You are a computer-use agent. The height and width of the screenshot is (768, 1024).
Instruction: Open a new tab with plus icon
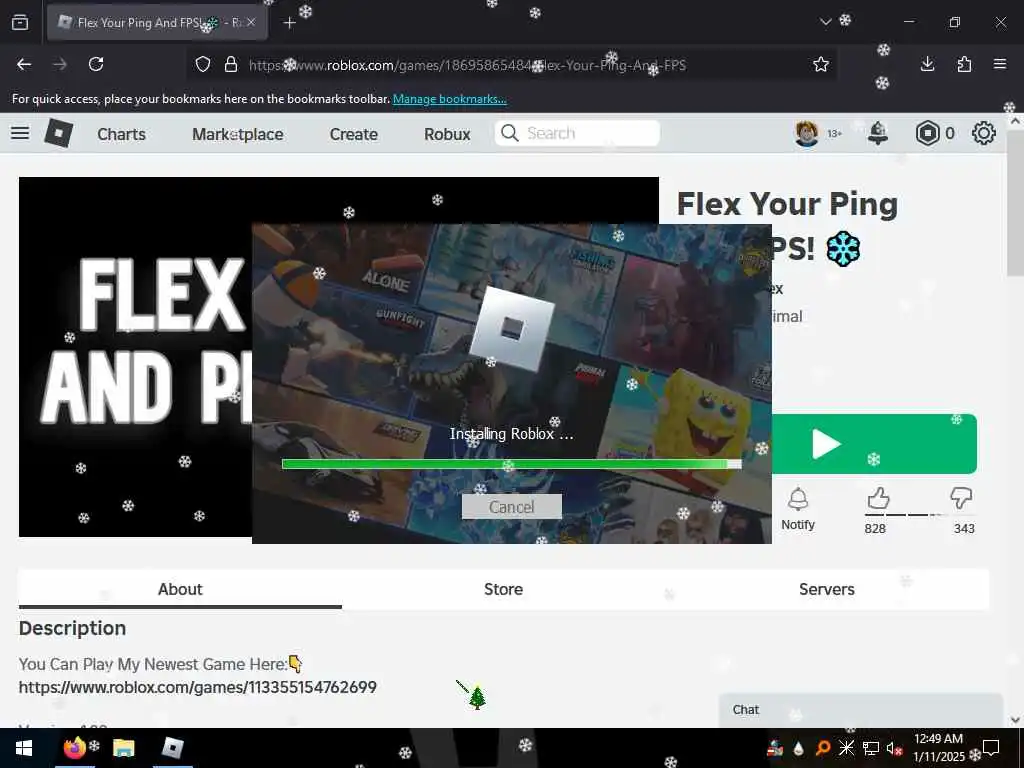[x=289, y=23]
